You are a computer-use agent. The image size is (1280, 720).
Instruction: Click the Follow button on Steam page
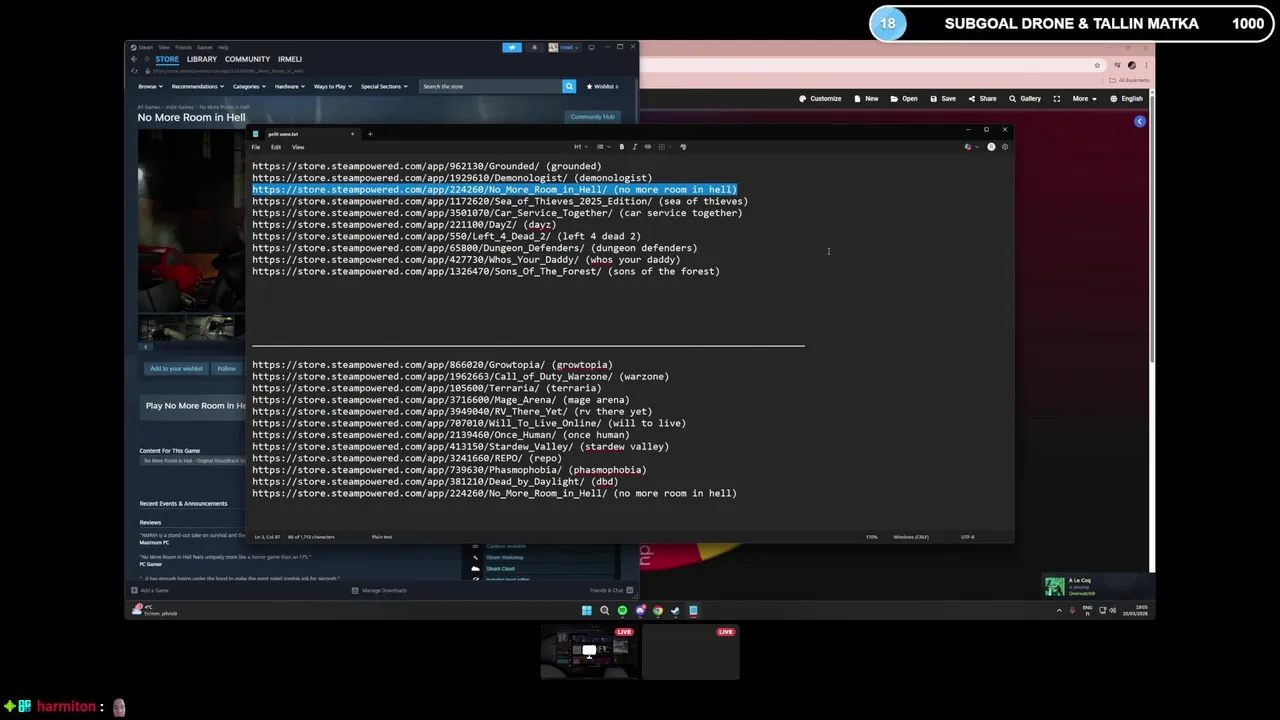[x=227, y=369]
